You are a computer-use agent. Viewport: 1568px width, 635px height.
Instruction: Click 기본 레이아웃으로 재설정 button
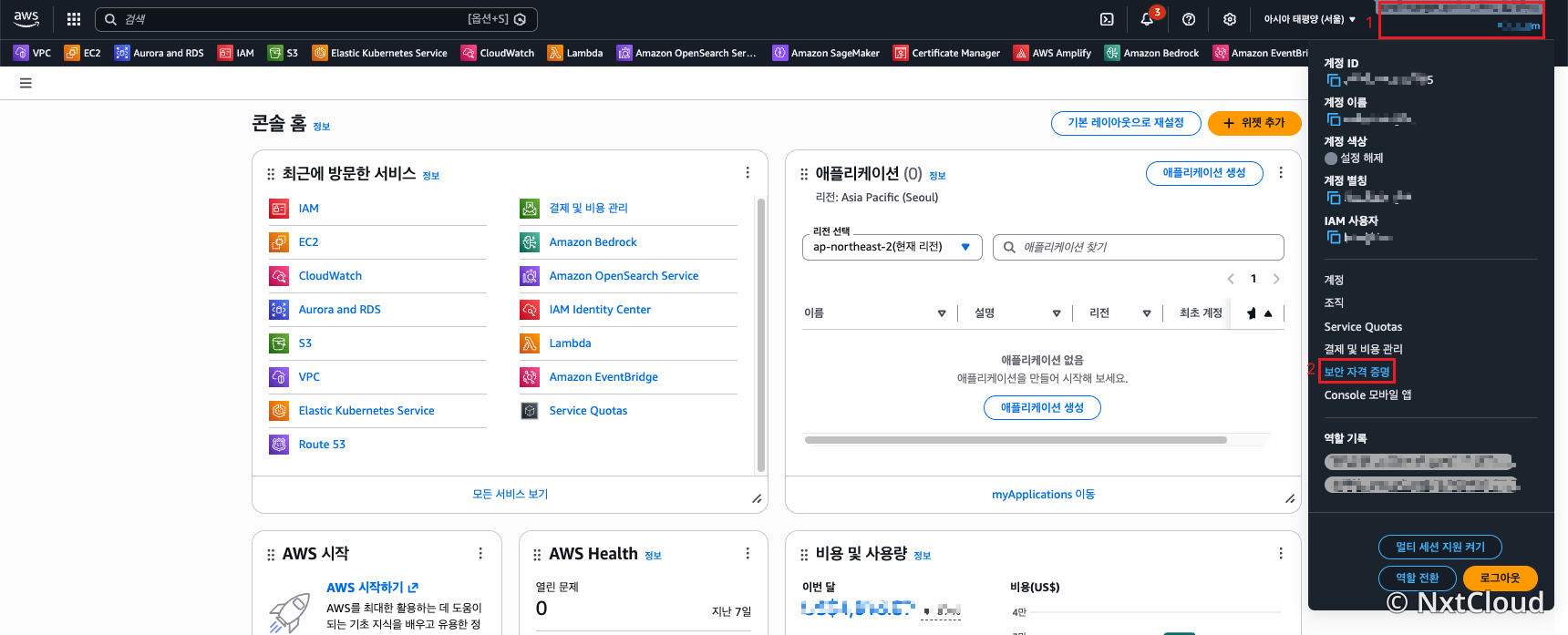click(x=1125, y=123)
